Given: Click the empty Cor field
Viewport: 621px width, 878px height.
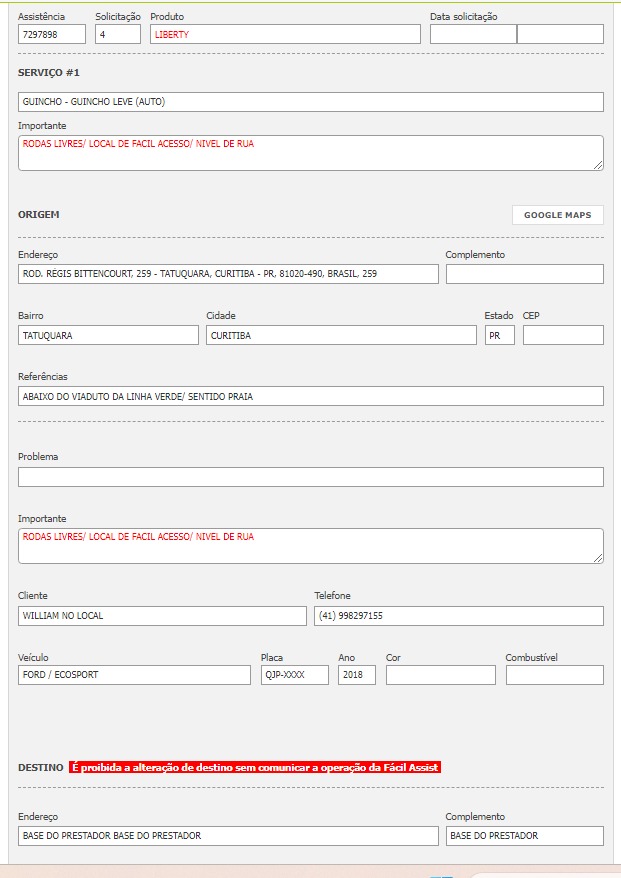Looking at the screenshot, I should pyautogui.click(x=440, y=675).
